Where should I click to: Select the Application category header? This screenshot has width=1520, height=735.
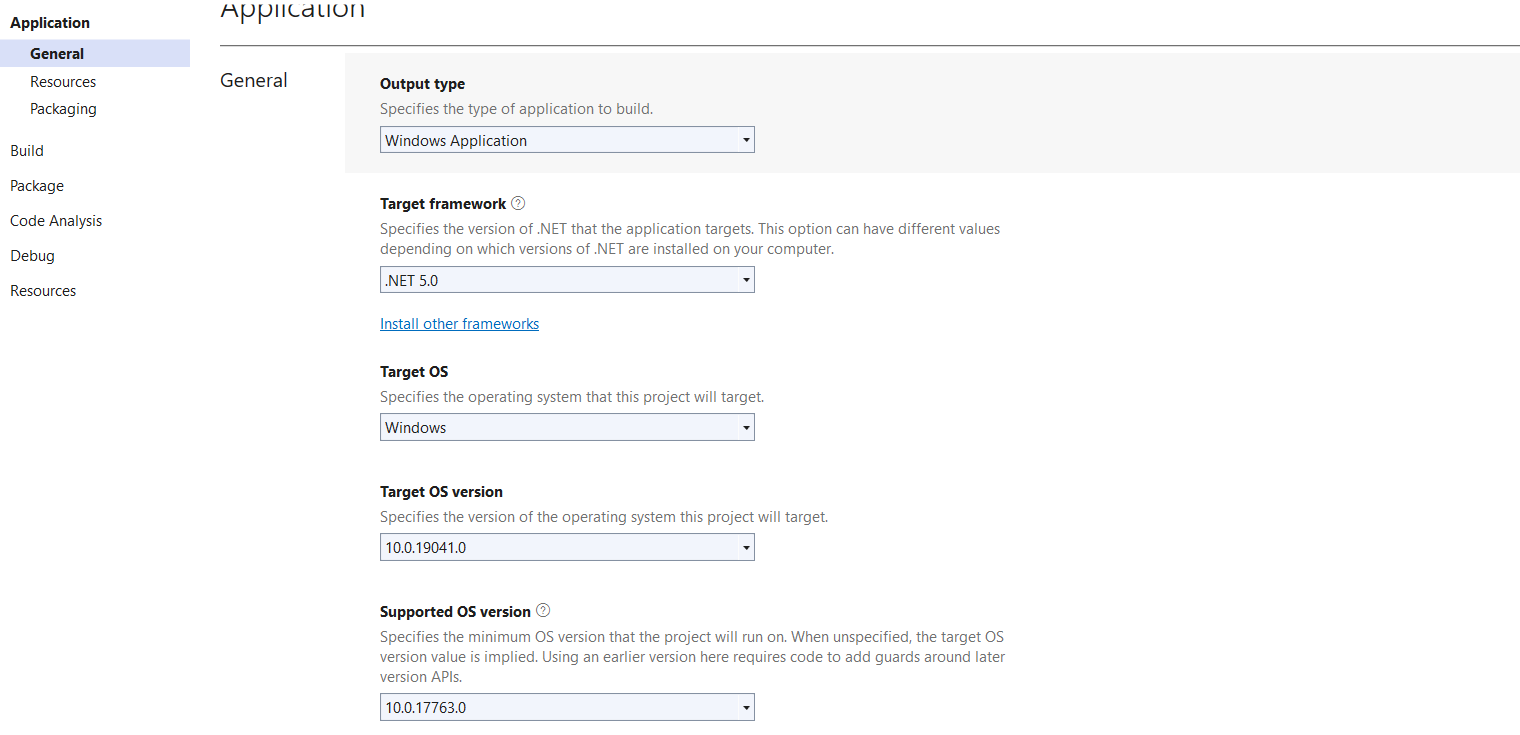[x=49, y=22]
